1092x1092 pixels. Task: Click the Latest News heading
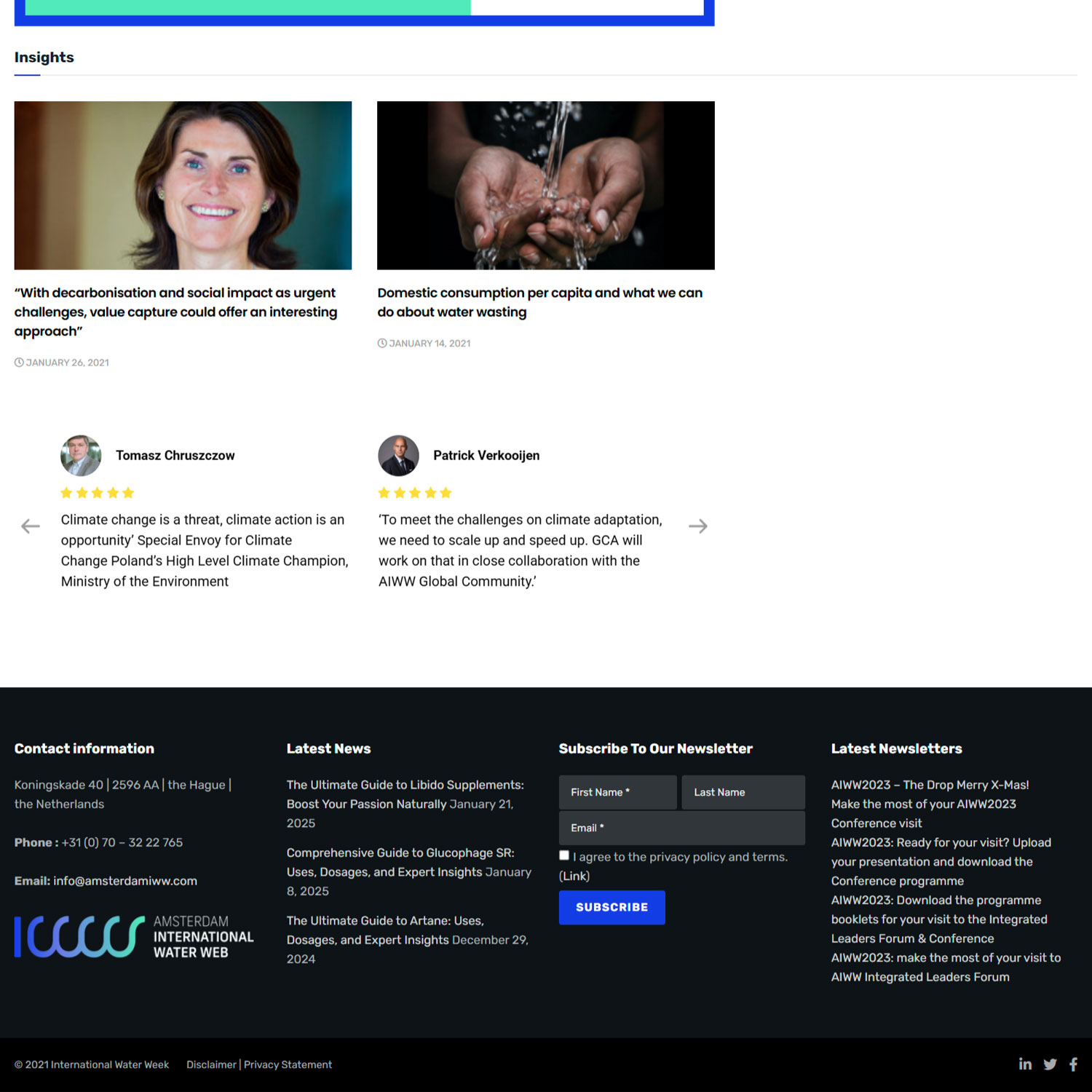click(328, 748)
